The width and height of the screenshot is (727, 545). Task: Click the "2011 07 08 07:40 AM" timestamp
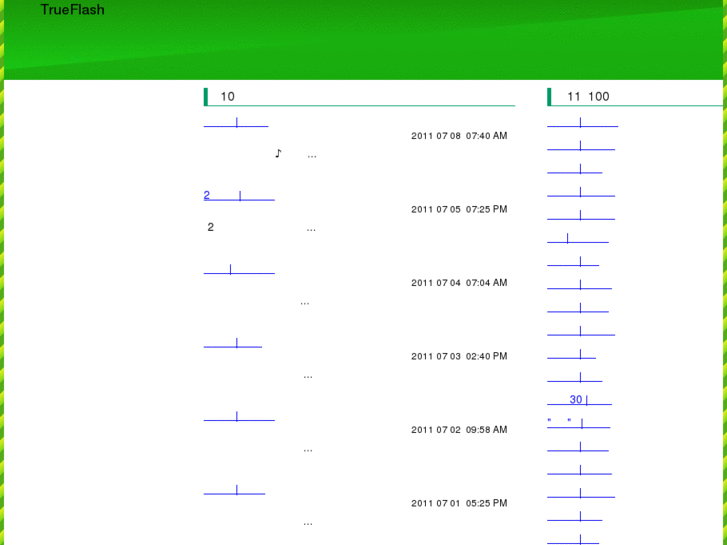click(x=459, y=136)
